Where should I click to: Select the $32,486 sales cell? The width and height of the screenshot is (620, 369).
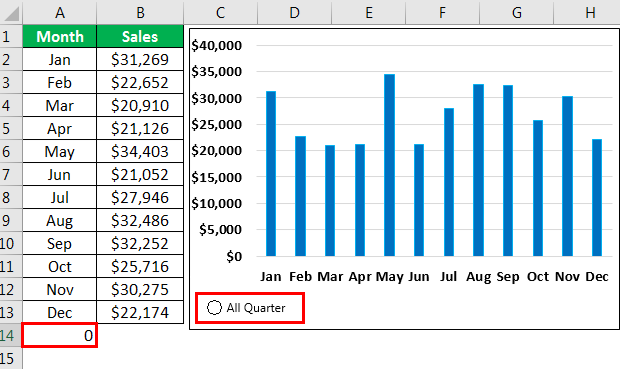140,220
